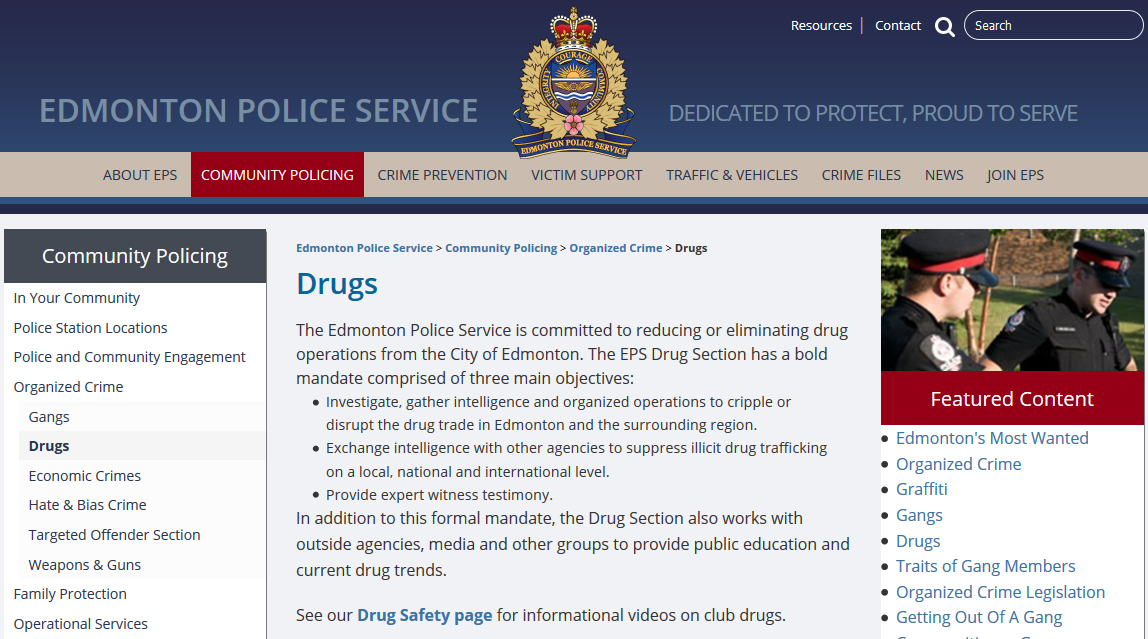The width and height of the screenshot is (1148, 639).
Task: Open the Drug Safety page link
Action: click(x=425, y=616)
